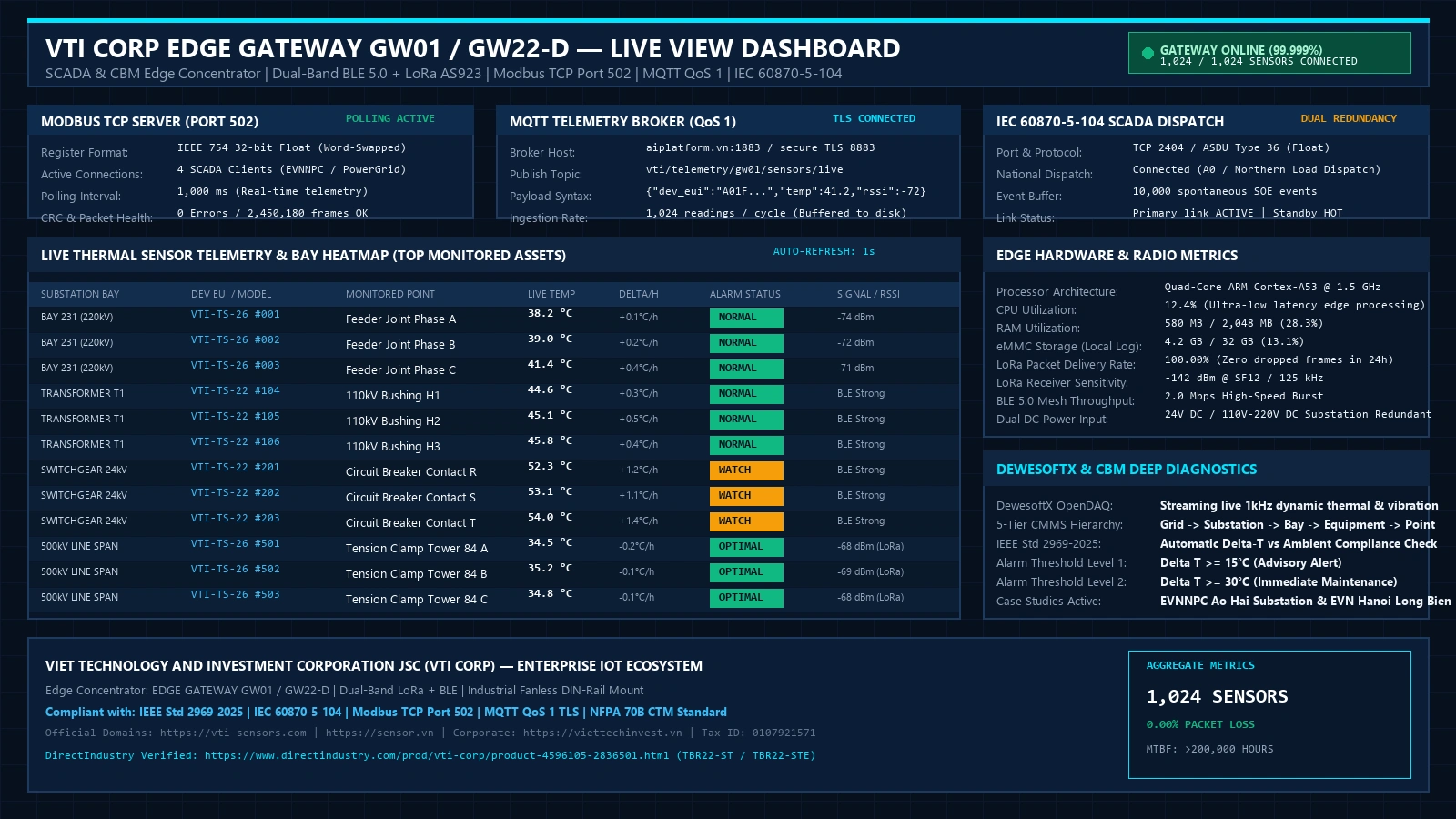Click the LIVE TEMP column header

(551, 294)
